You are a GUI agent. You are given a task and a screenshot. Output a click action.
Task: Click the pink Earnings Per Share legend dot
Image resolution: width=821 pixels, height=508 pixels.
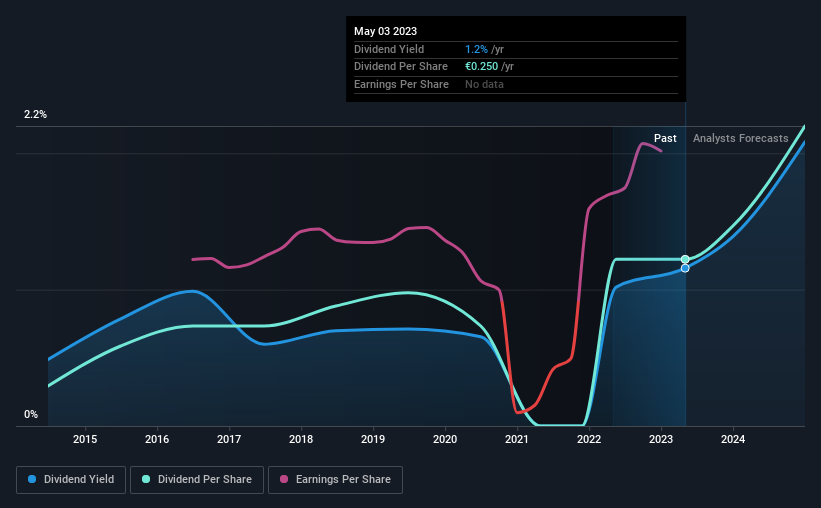click(284, 479)
